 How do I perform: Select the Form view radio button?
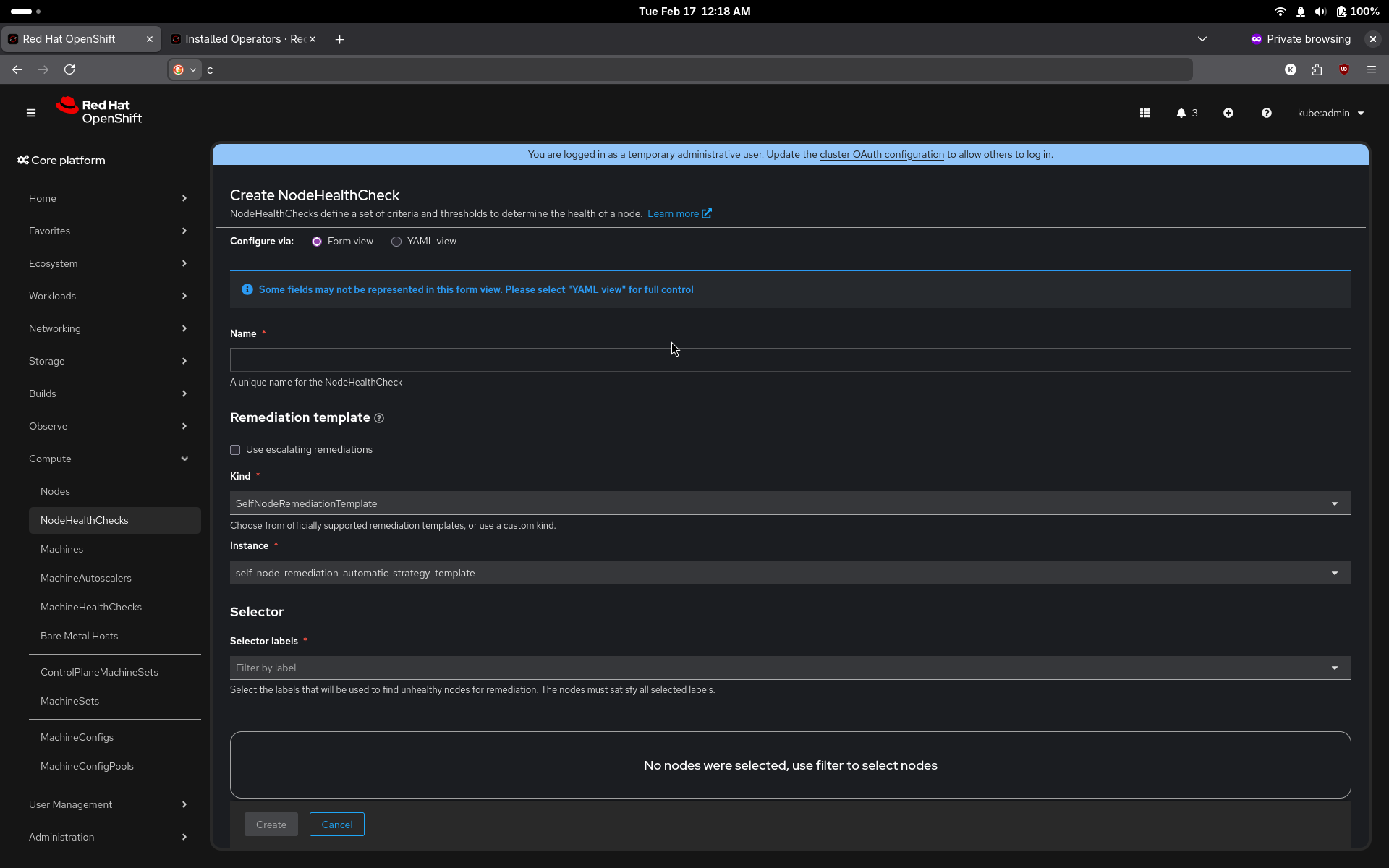click(x=317, y=242)
